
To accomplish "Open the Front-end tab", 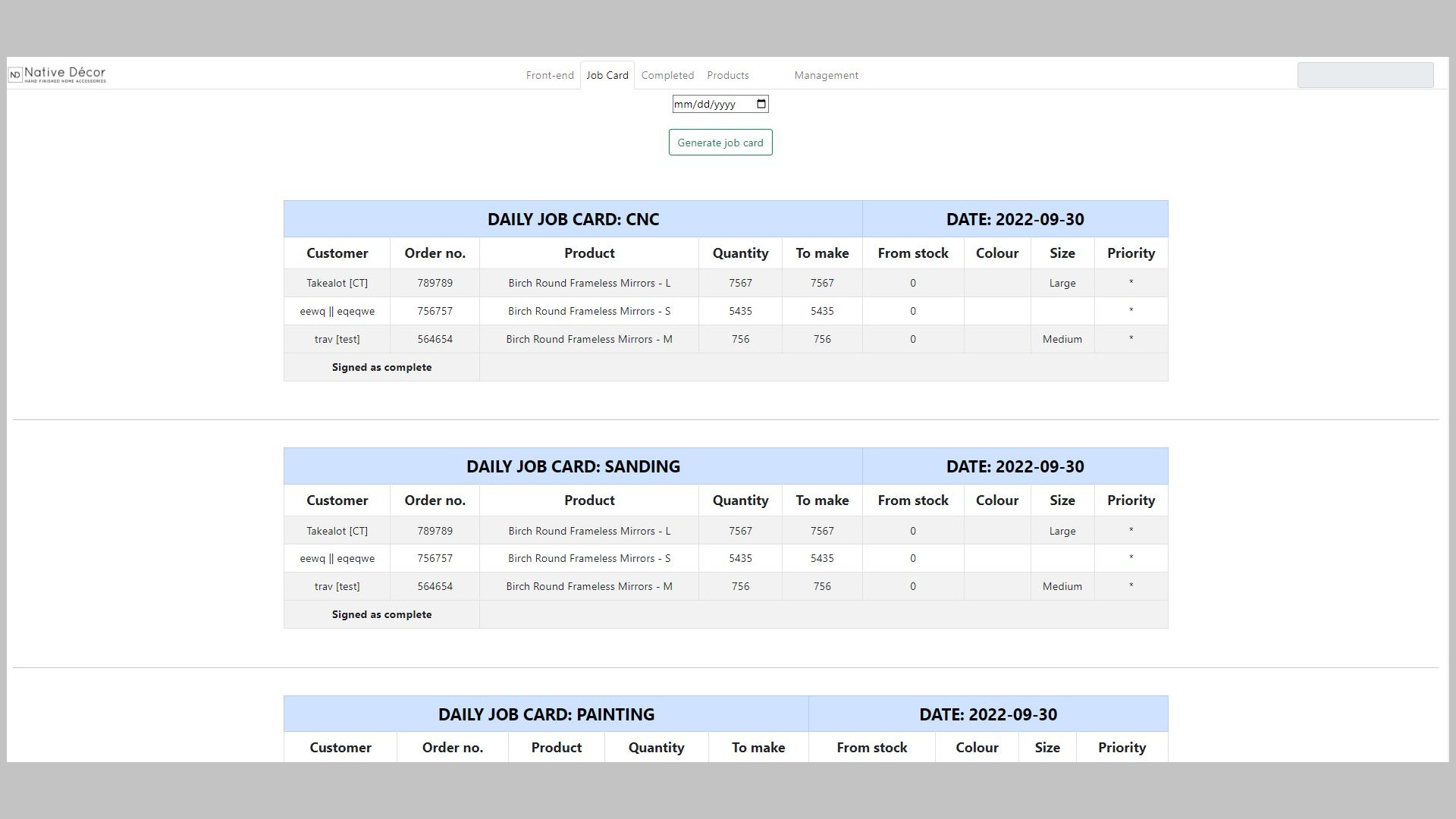I will click(x=550, y=75).
